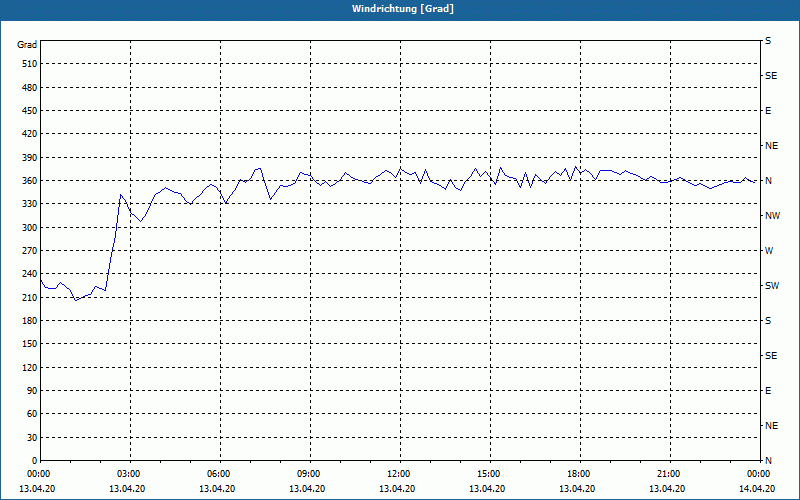Click the 03:00 time label
The height and width of the screenshot is (500, 800).
click(x=130, y=474)
